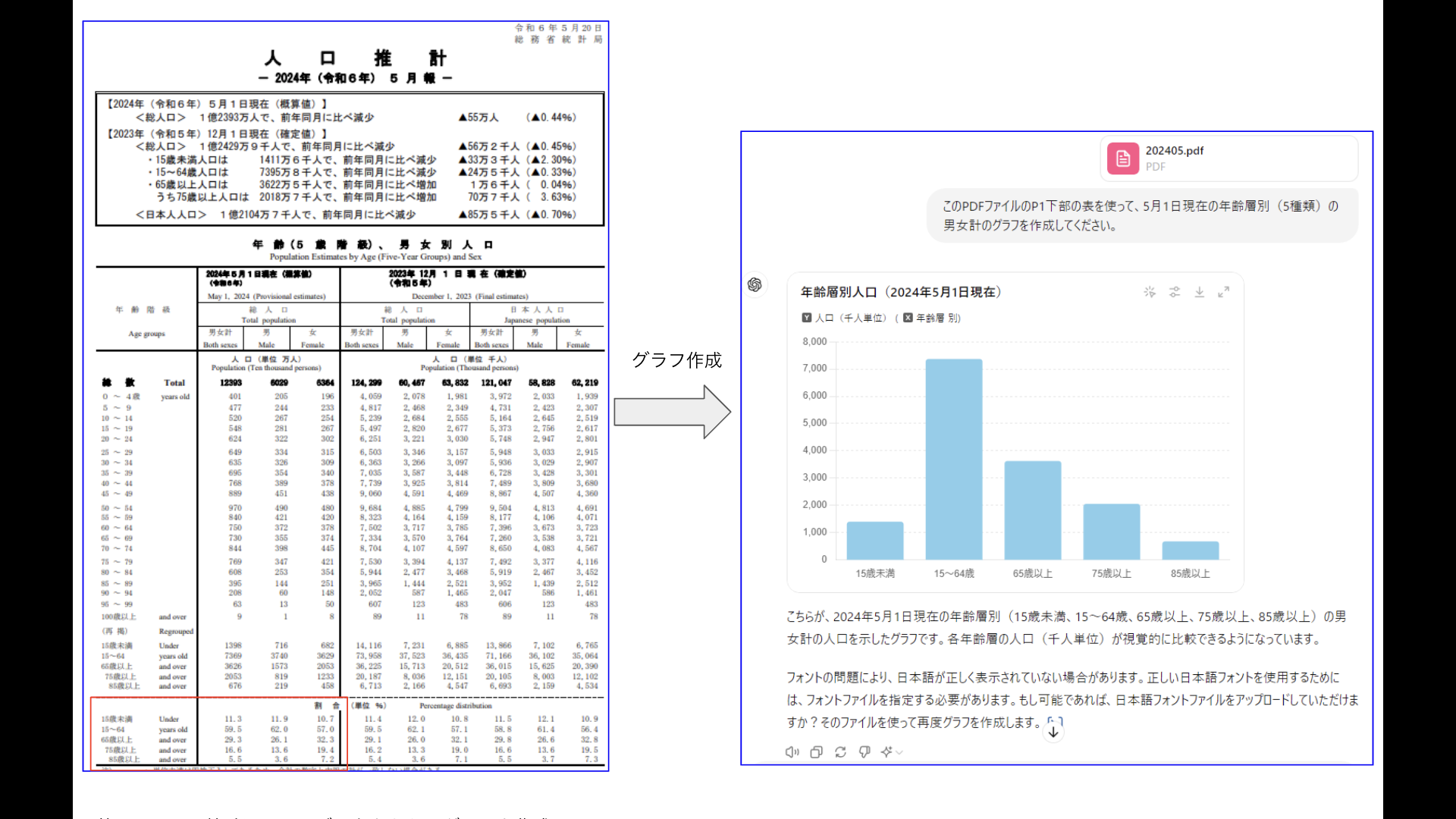Click the 75歳以上 bar in the chart

1112,532
